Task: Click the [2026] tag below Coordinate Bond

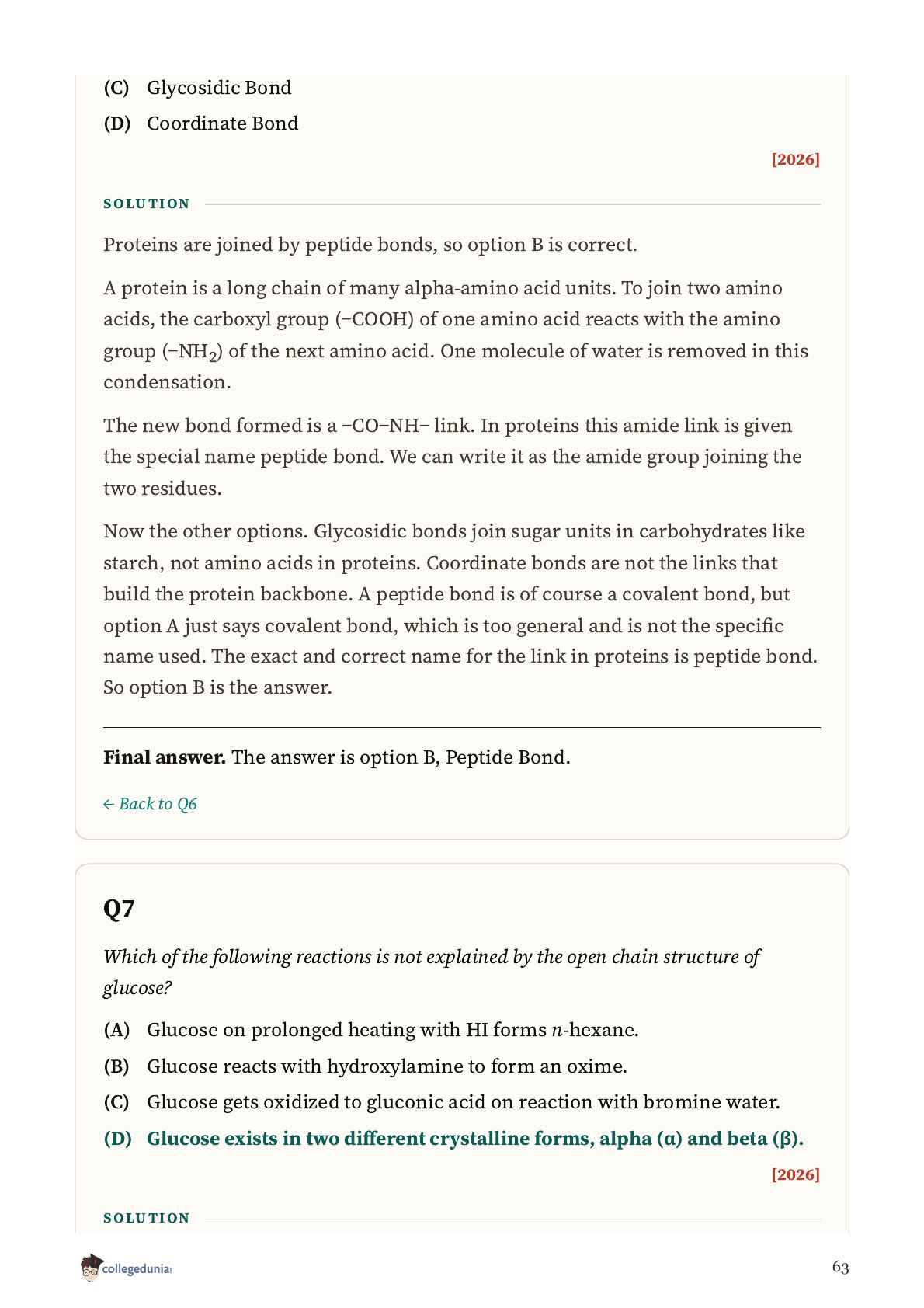Action: click(795, 159)
